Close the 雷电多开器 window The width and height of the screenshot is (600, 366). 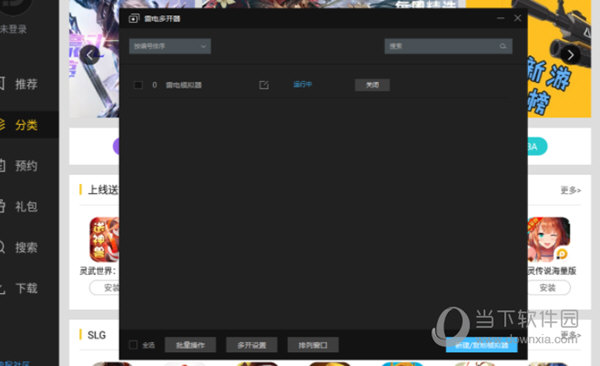pyautogui.click(x=517, y=18)
